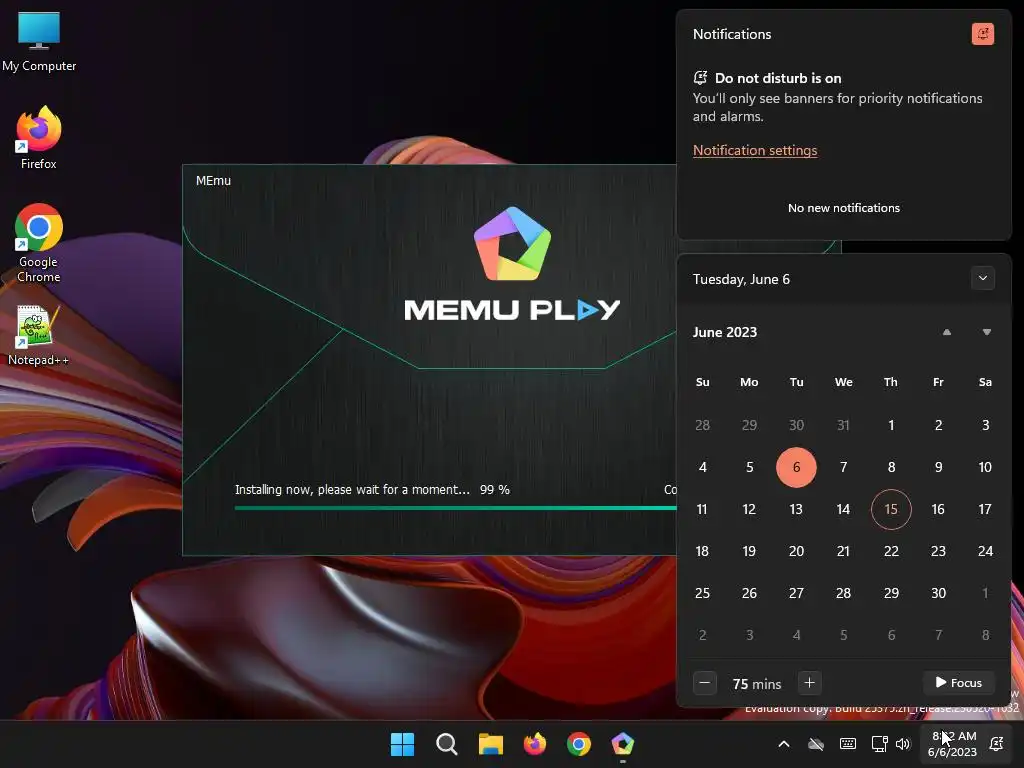This screenshot has width=1024, height=768.
Task: Go to next month in calendar
Action: [986, 332]
